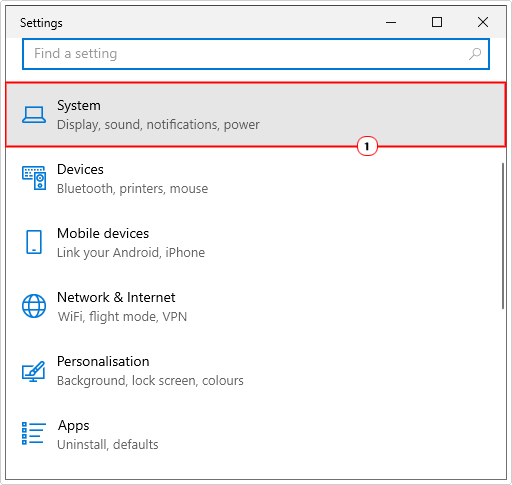Open the Network & Internet title
The image size is (512, 485).
click(116, 297)
